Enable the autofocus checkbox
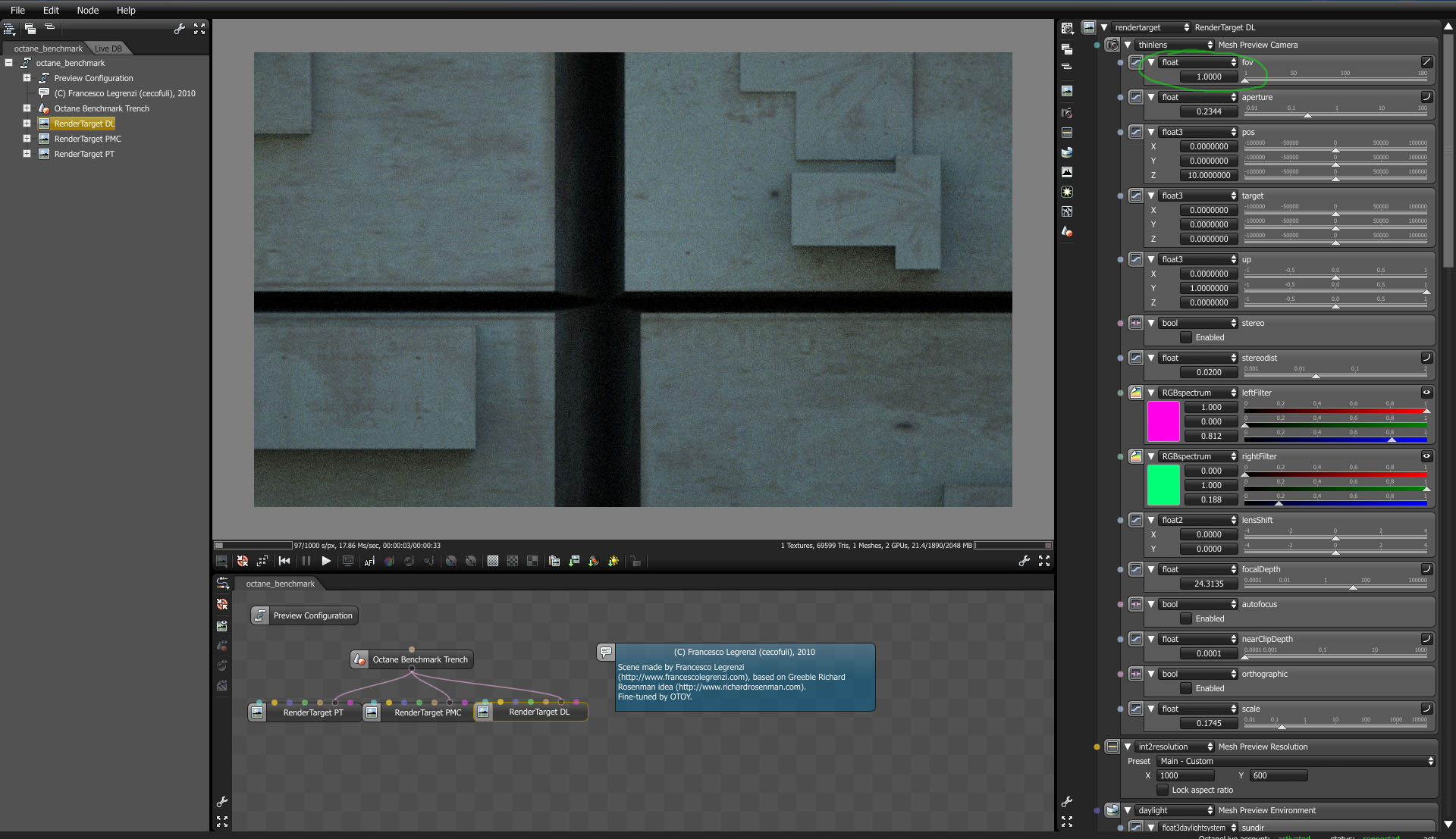The image size is (1456, 839). point(1186,618)
